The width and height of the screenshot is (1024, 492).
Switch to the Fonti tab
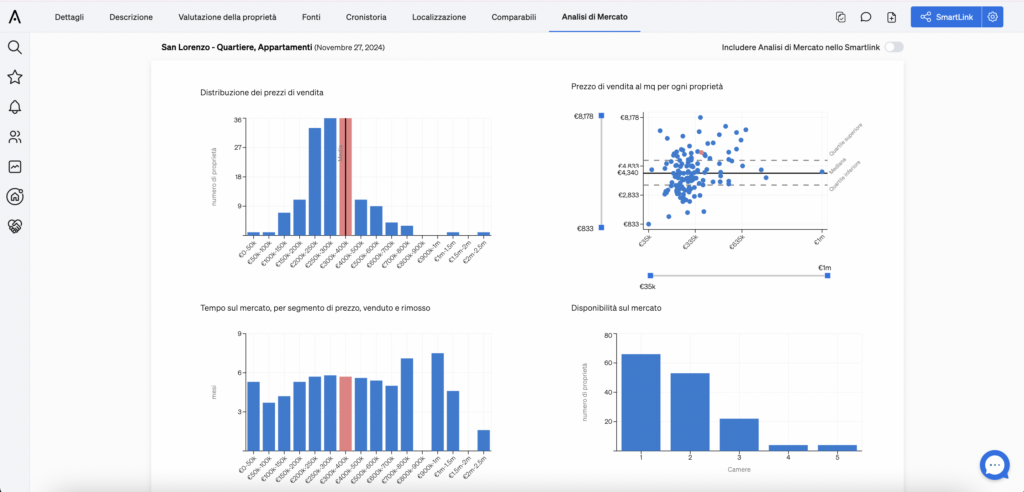312,17
